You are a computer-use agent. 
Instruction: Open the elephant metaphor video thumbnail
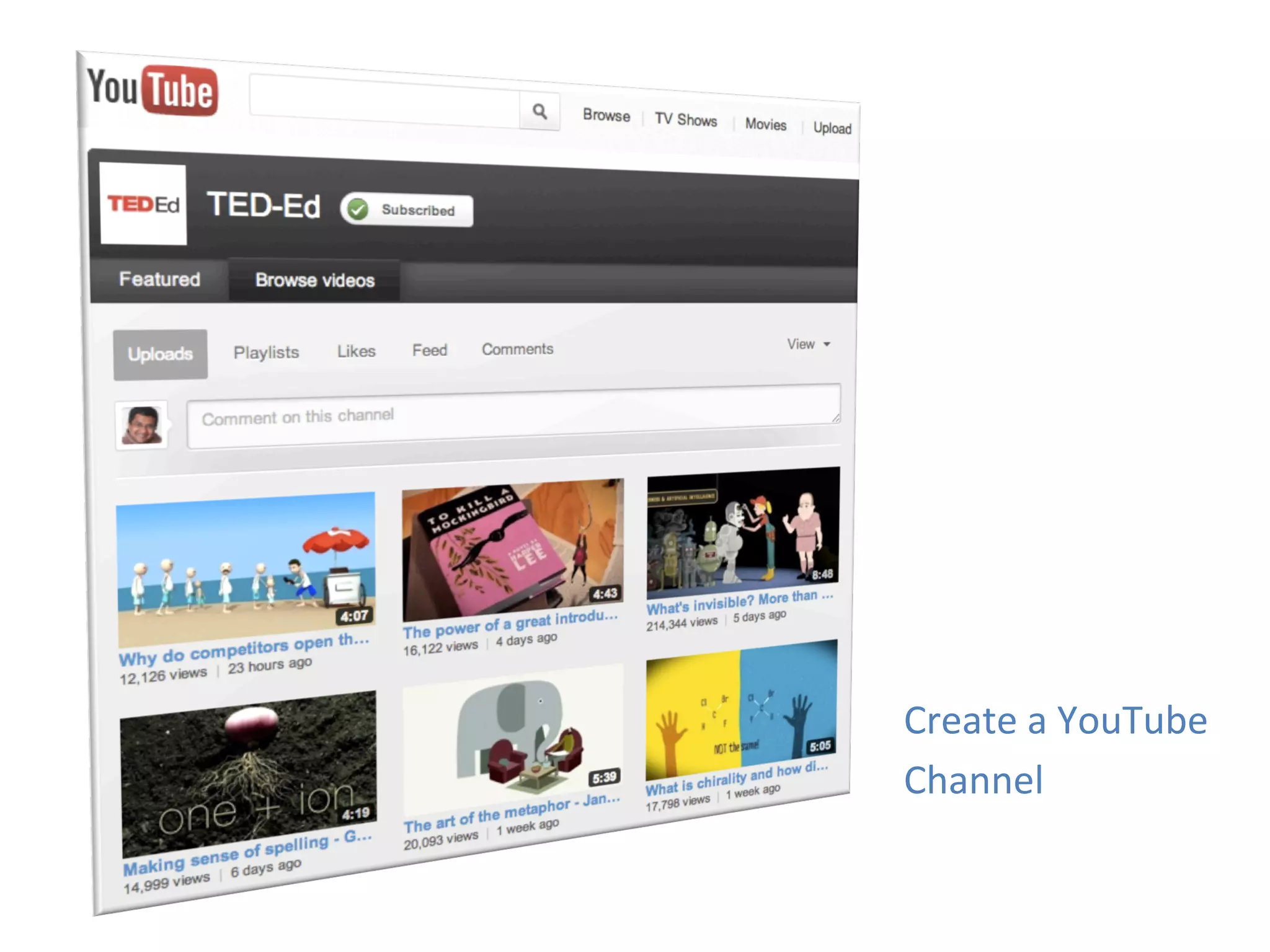pos(513,741)
